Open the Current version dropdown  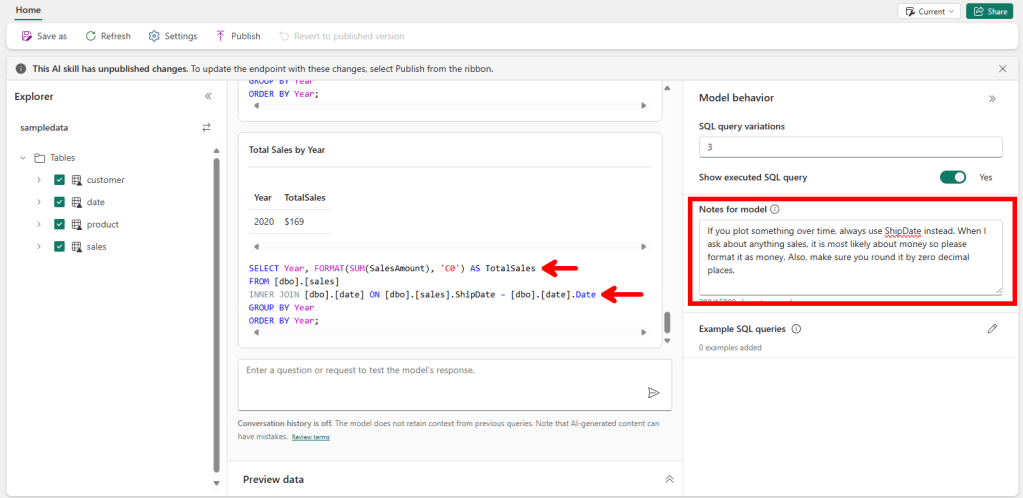(928, 11)
